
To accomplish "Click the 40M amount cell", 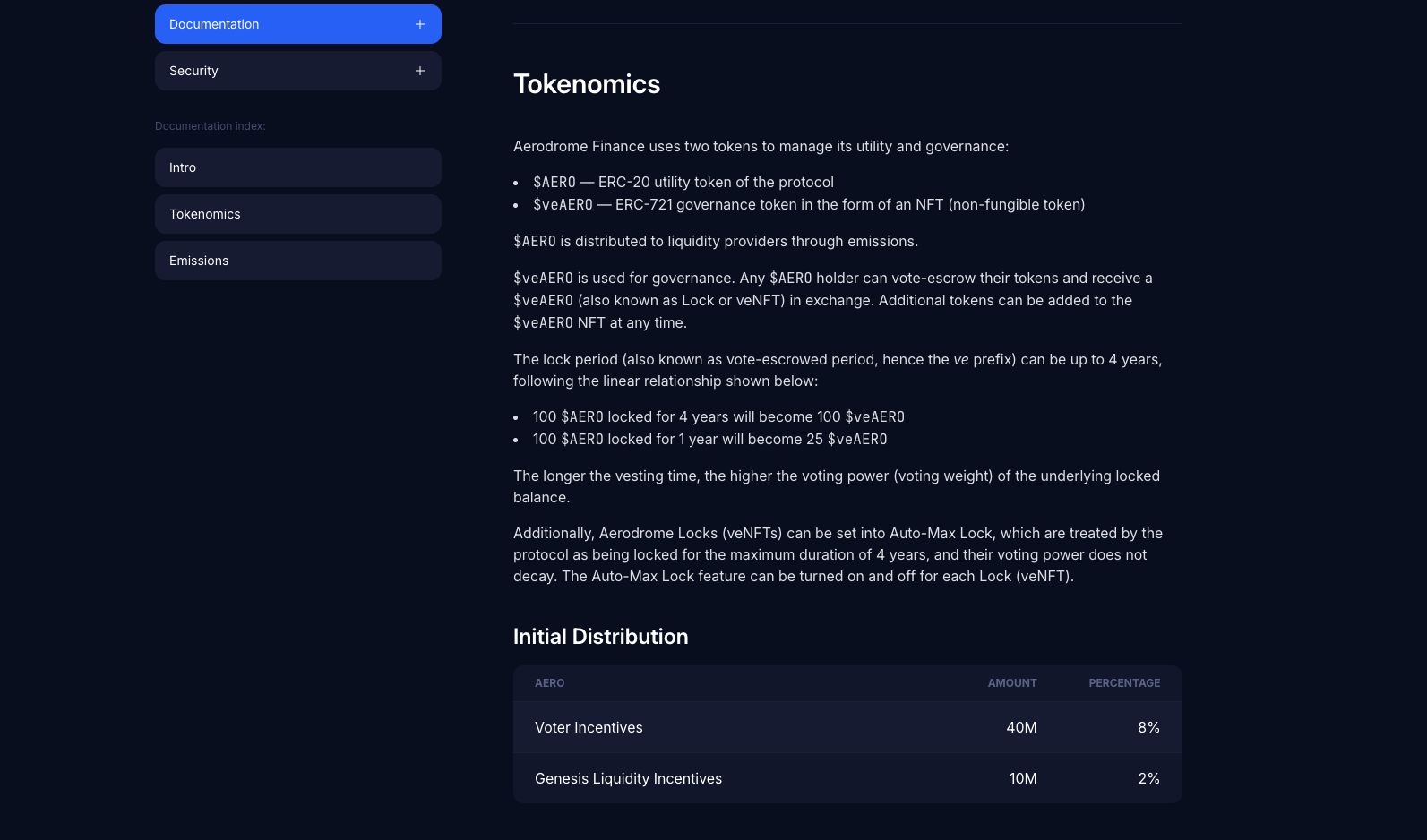I will coord(1021,727).
